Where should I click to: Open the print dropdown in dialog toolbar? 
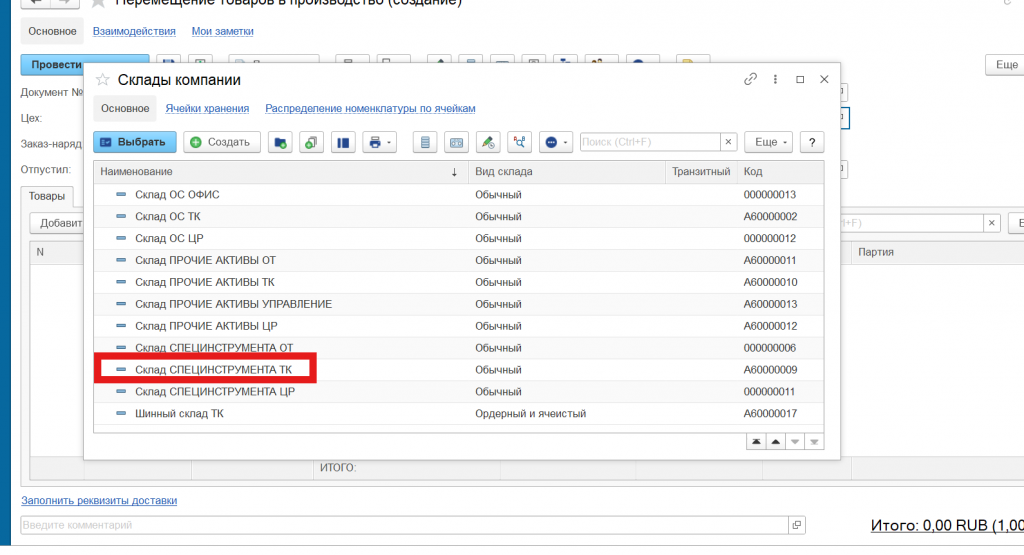(x=381, y=142)
